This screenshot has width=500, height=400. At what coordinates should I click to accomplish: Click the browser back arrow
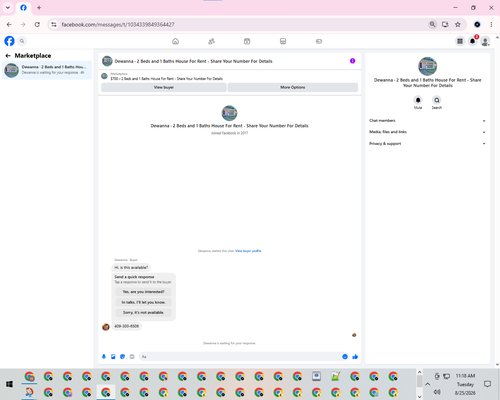(9, 24)
